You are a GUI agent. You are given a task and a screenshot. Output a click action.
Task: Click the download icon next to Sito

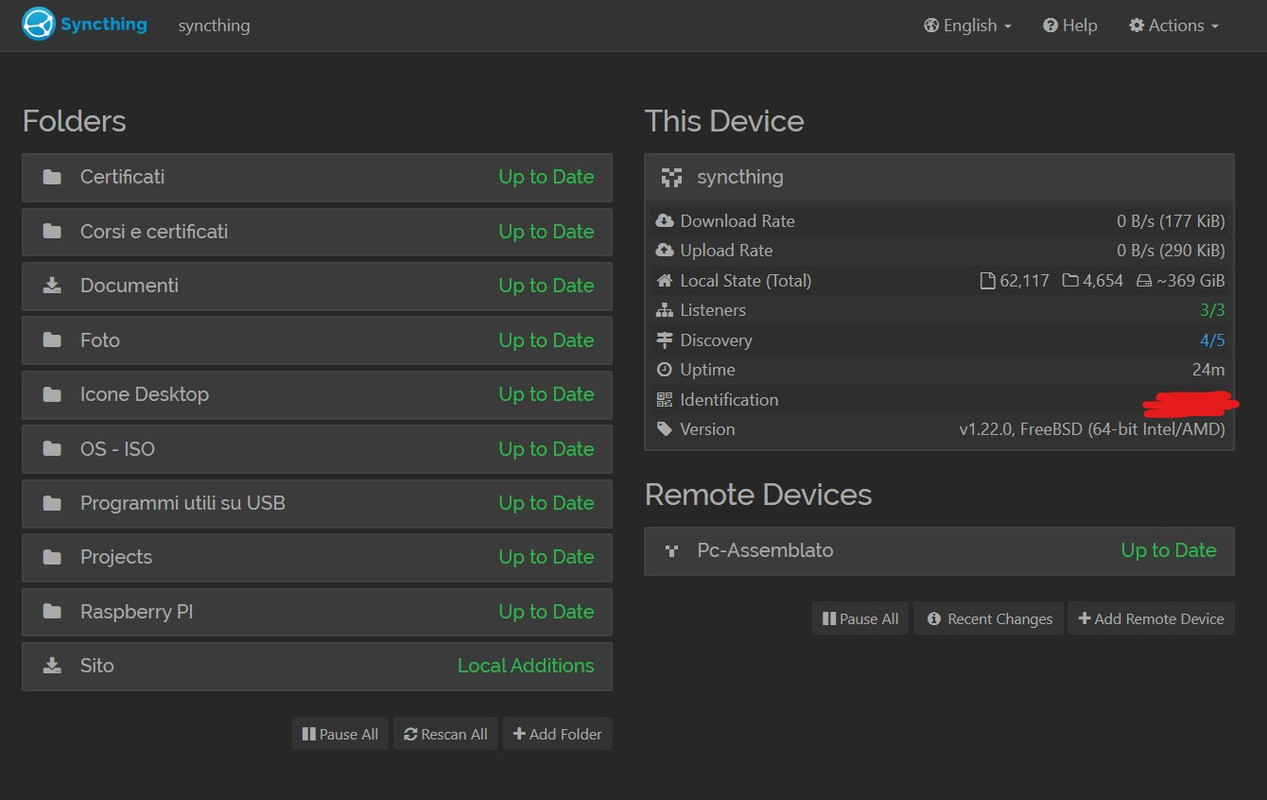(52, 666)
